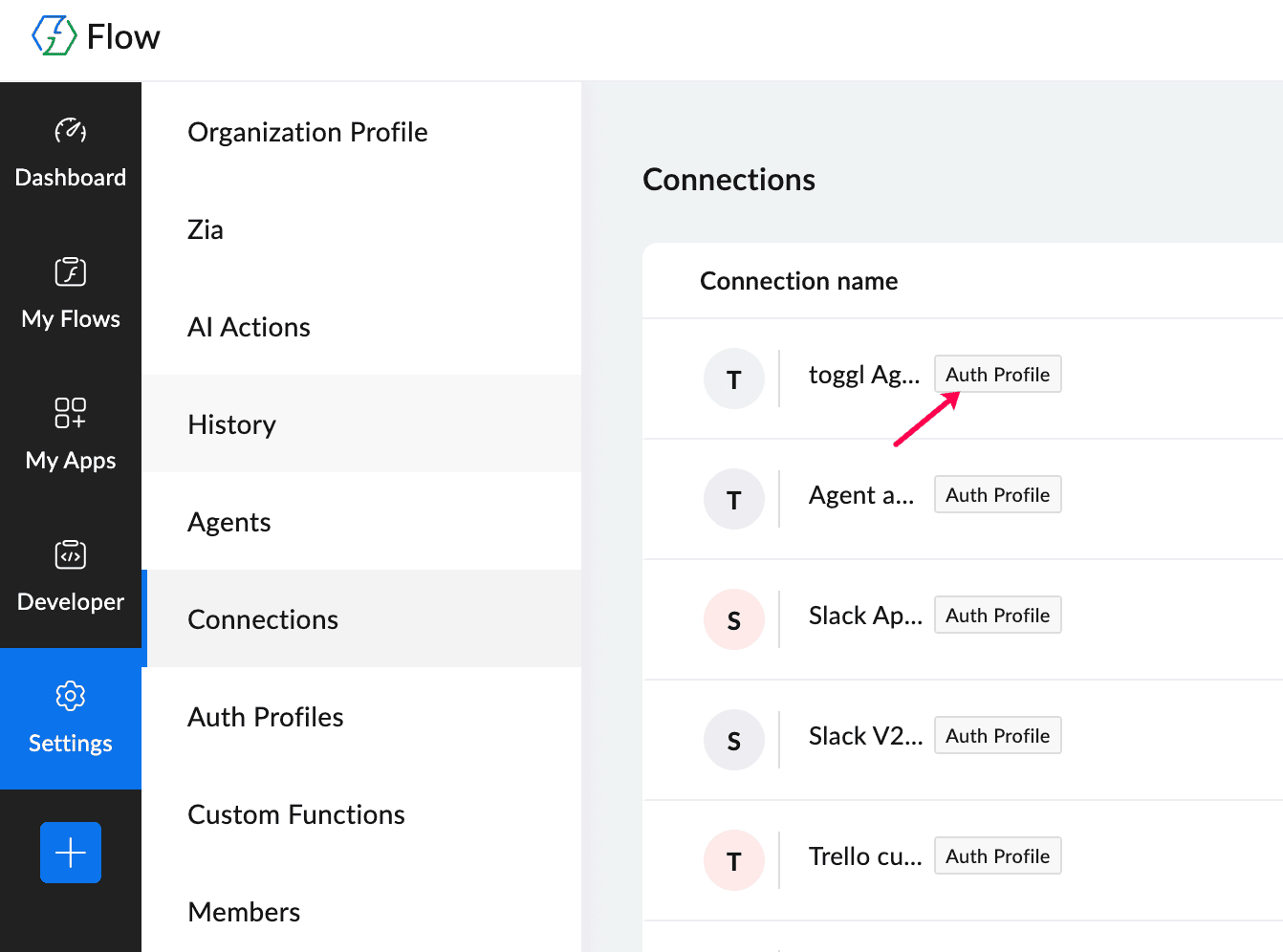1283x952 pixels.
Task: Click the Slack Ap... connection S avatar
Action: (733, 620)
